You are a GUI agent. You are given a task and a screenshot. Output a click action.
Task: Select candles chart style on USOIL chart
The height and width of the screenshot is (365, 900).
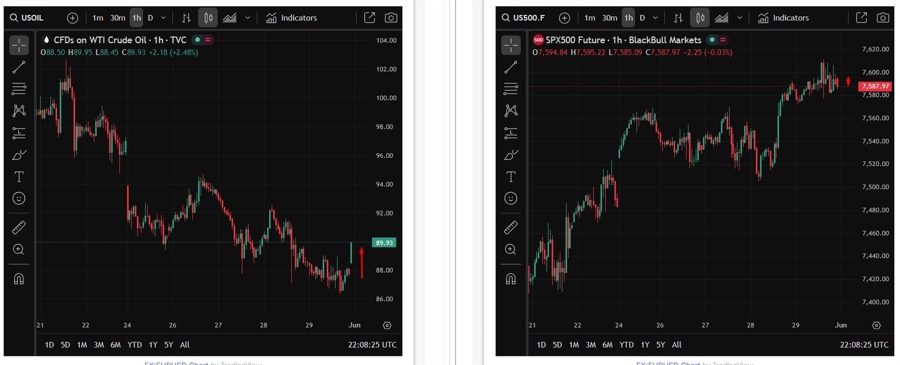[208, 18]
